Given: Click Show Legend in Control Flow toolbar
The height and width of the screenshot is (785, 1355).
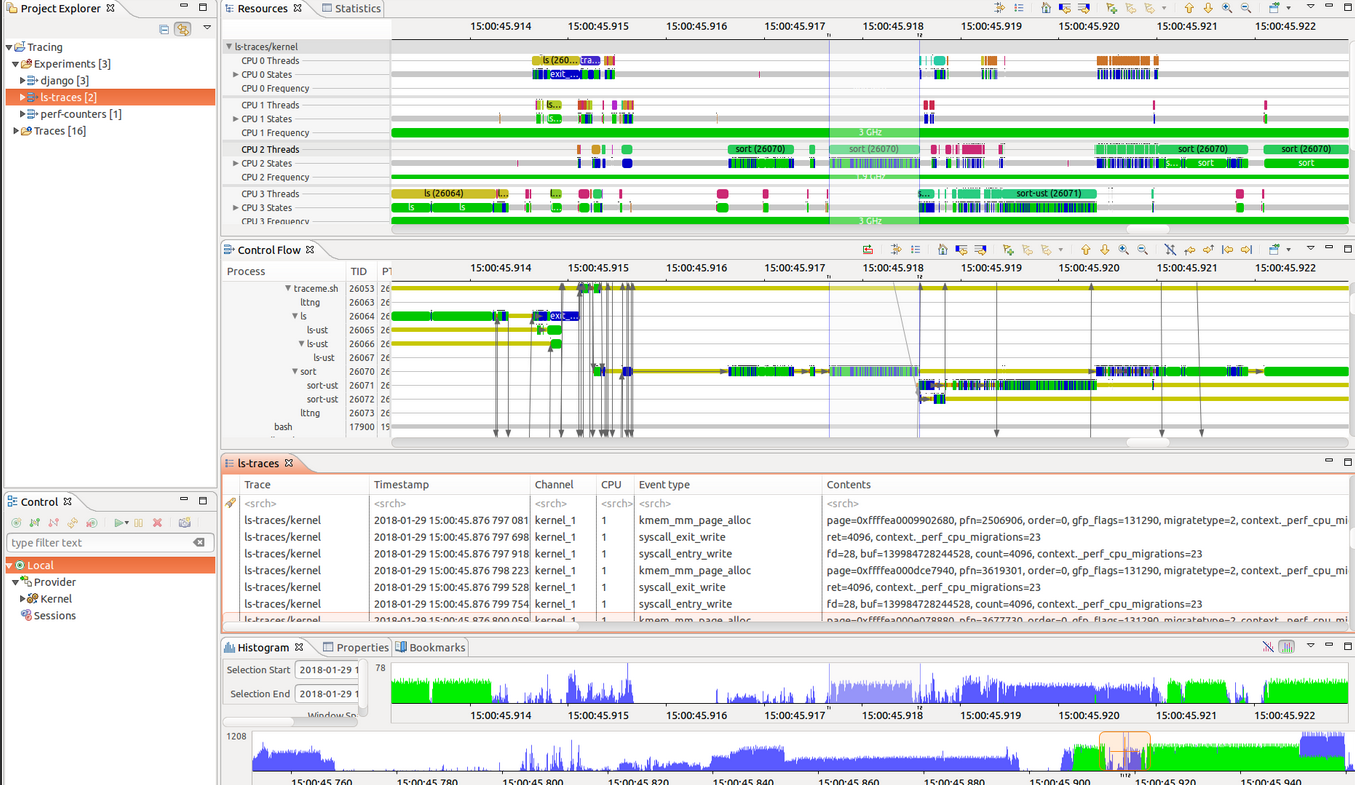Looking at the screenshot, I should (915, 250).
